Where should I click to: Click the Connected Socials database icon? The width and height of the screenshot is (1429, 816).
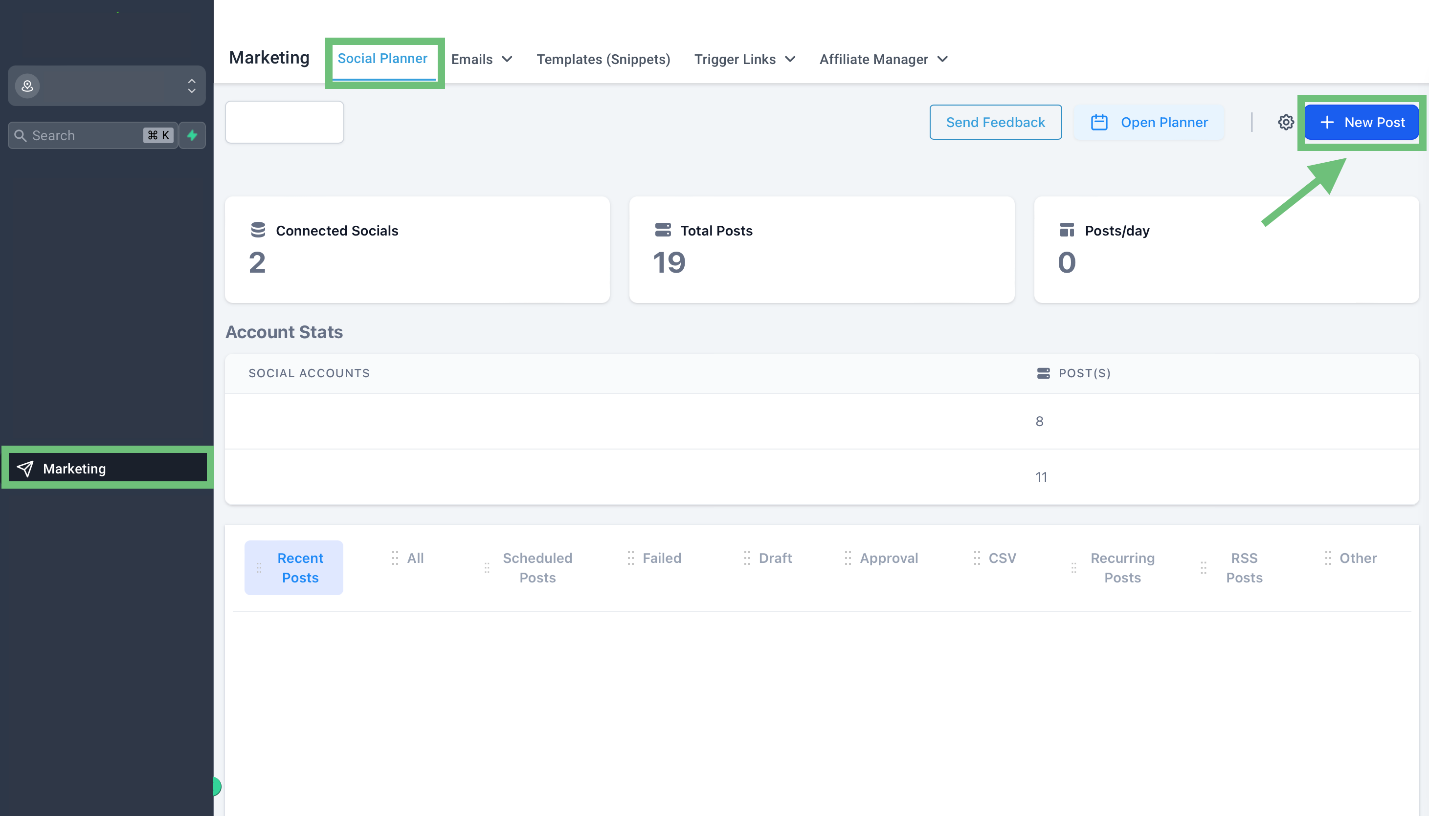pos(258,230)
